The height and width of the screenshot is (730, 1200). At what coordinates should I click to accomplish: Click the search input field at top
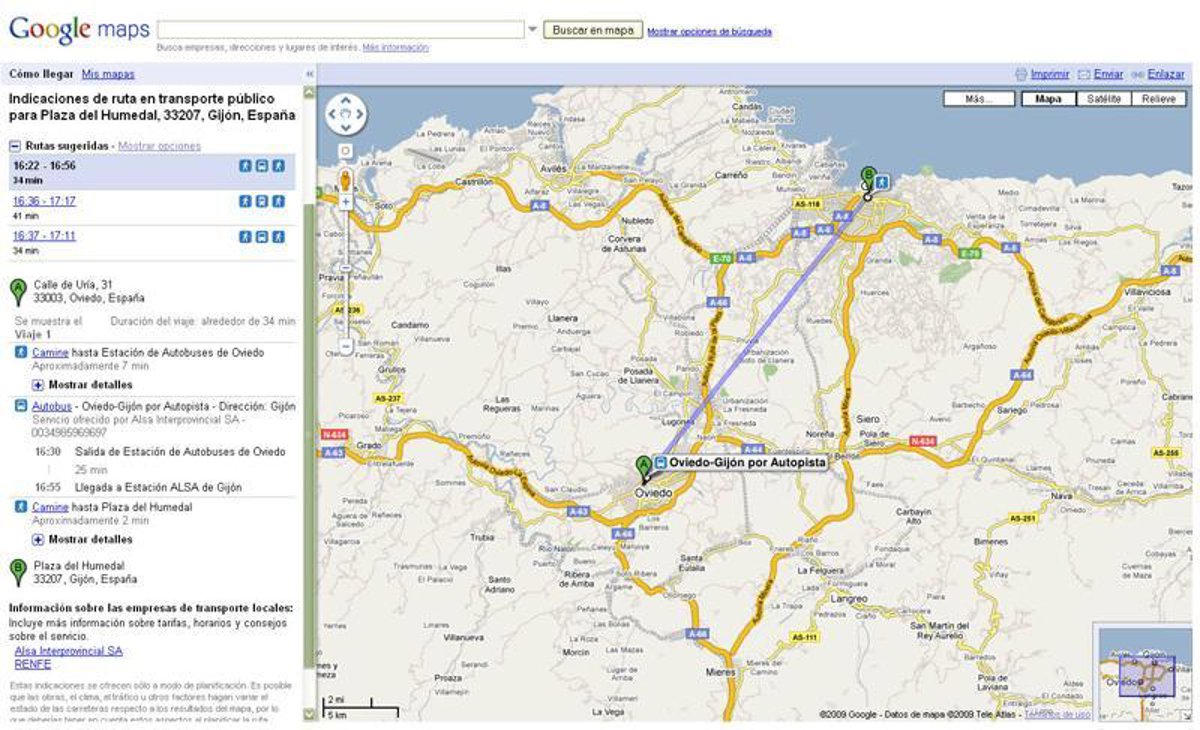pos(340,30)
